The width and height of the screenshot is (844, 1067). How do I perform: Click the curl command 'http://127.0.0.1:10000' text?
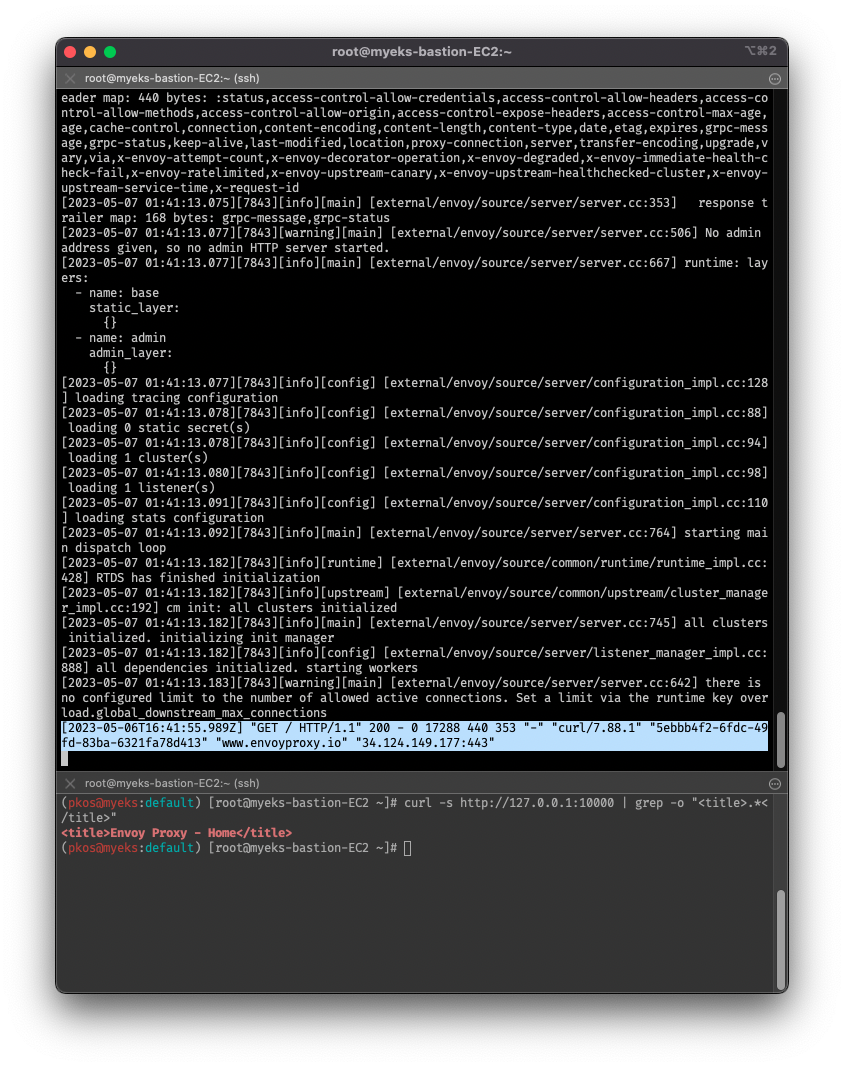point(537,803)
